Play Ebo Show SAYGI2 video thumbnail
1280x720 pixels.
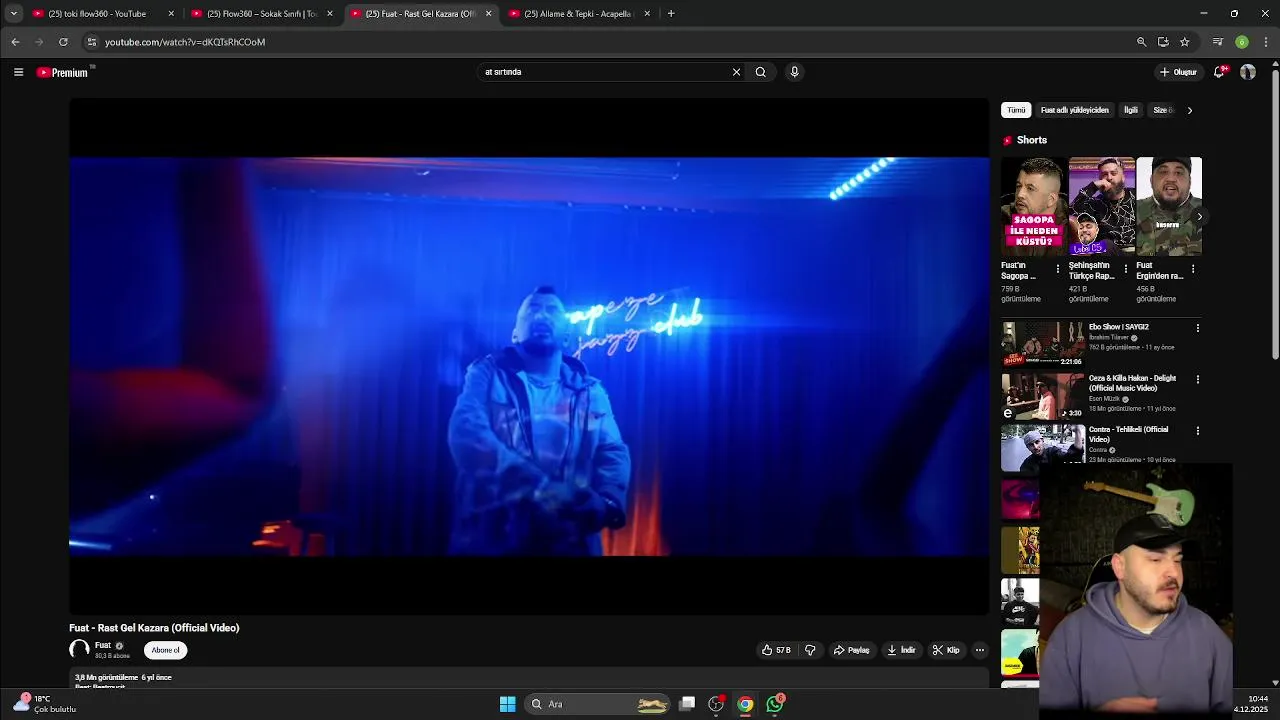pyautogui.click(x=1043, y=344)
